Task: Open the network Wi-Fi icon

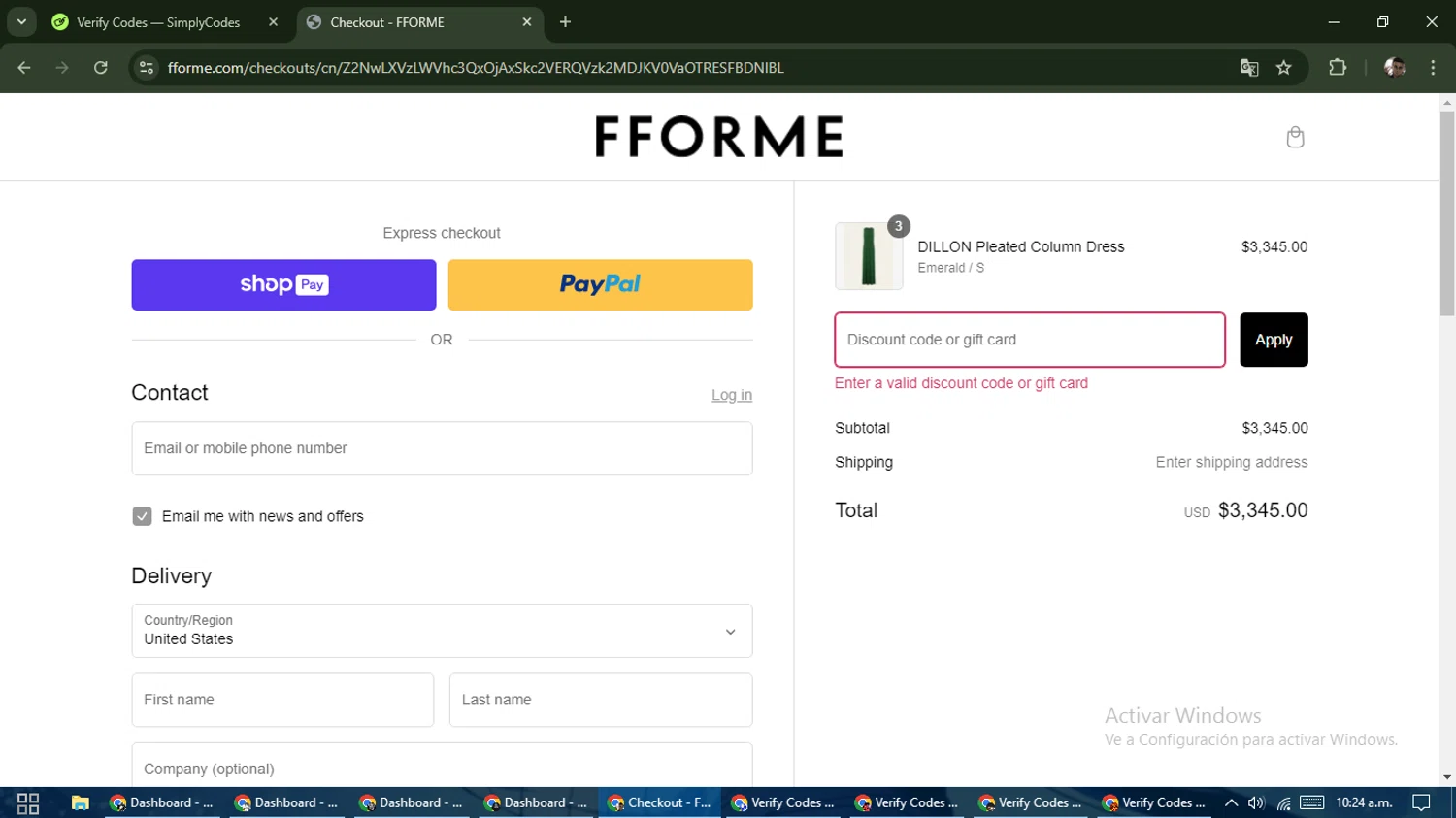Action: click(1283, 802)
